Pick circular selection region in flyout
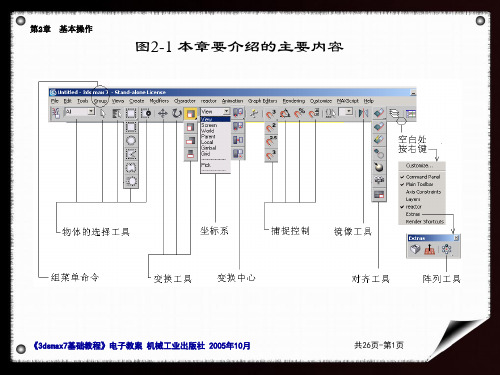Viewport: 500px width, 375px height. [131, 140]
